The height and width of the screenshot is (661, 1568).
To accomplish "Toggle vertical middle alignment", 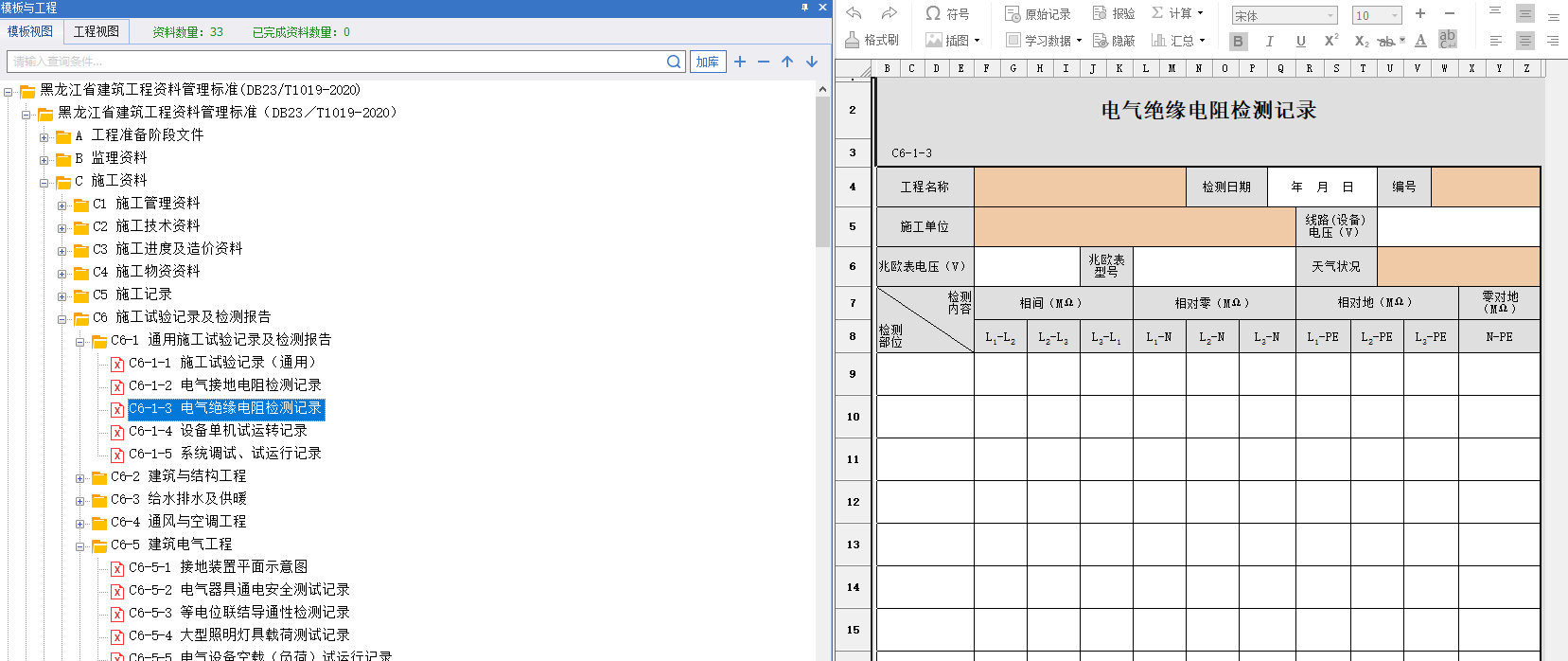I will click(1525, 13).
